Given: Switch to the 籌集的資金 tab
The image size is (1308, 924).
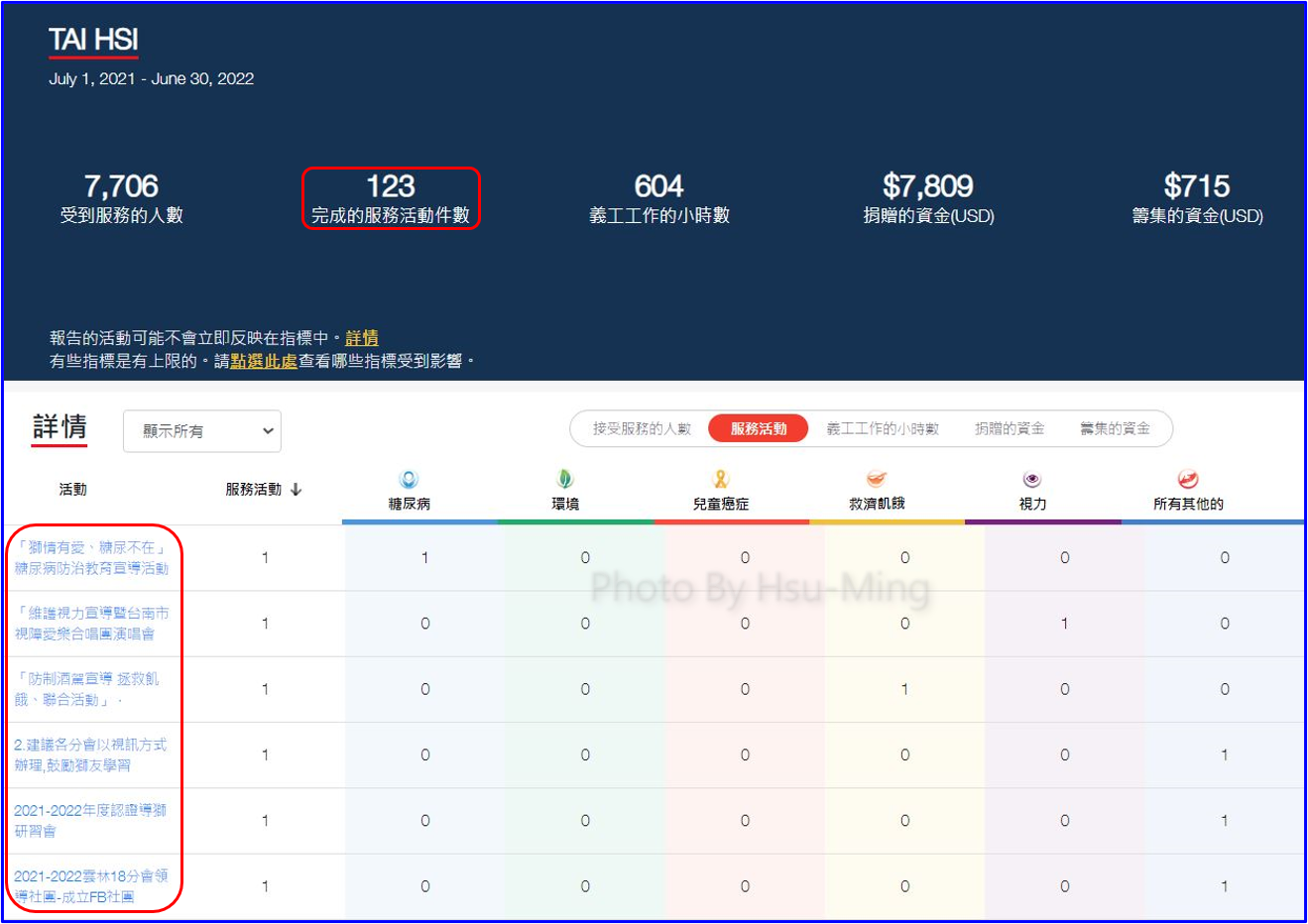Looking at the screenshot, I should pyautogui.click(x=1115, y=429).
